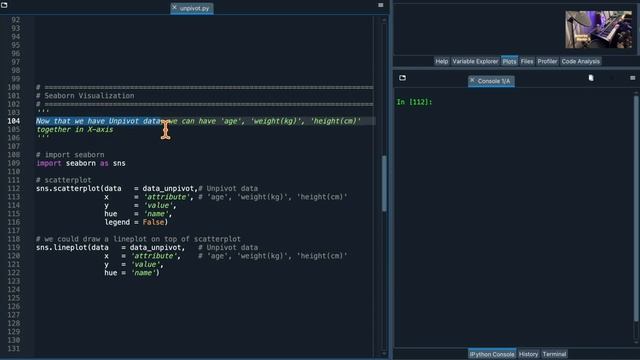Click 'together in X-axis' docstring line
The image size is (640, 360).
pos(75,129)
